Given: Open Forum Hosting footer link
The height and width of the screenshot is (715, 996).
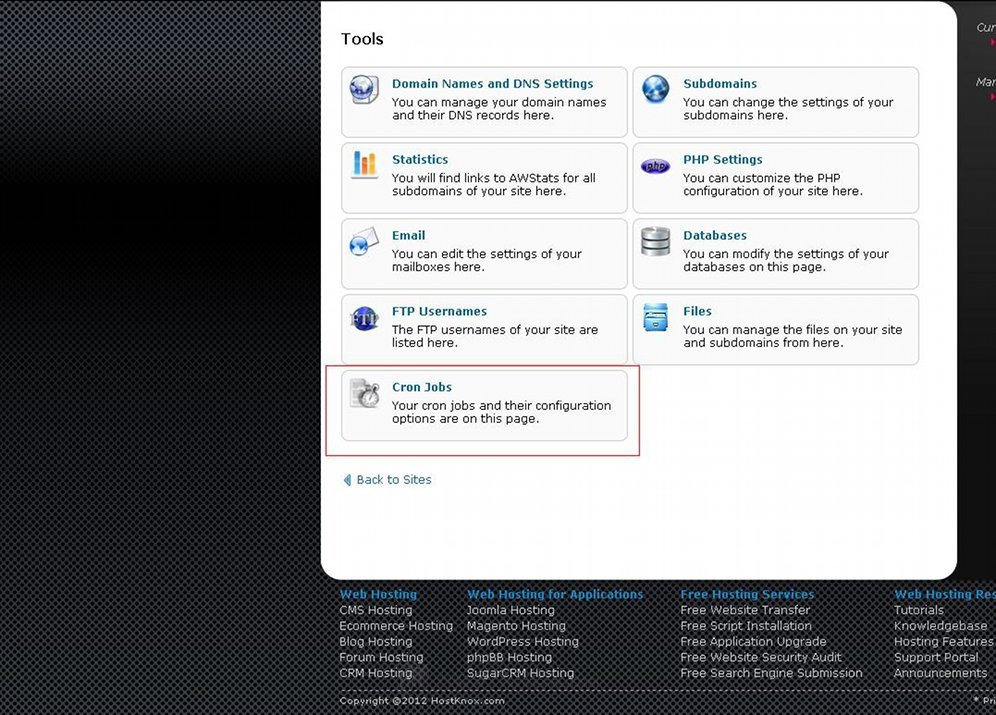Looking at the screenshot, I should [381, 657].
